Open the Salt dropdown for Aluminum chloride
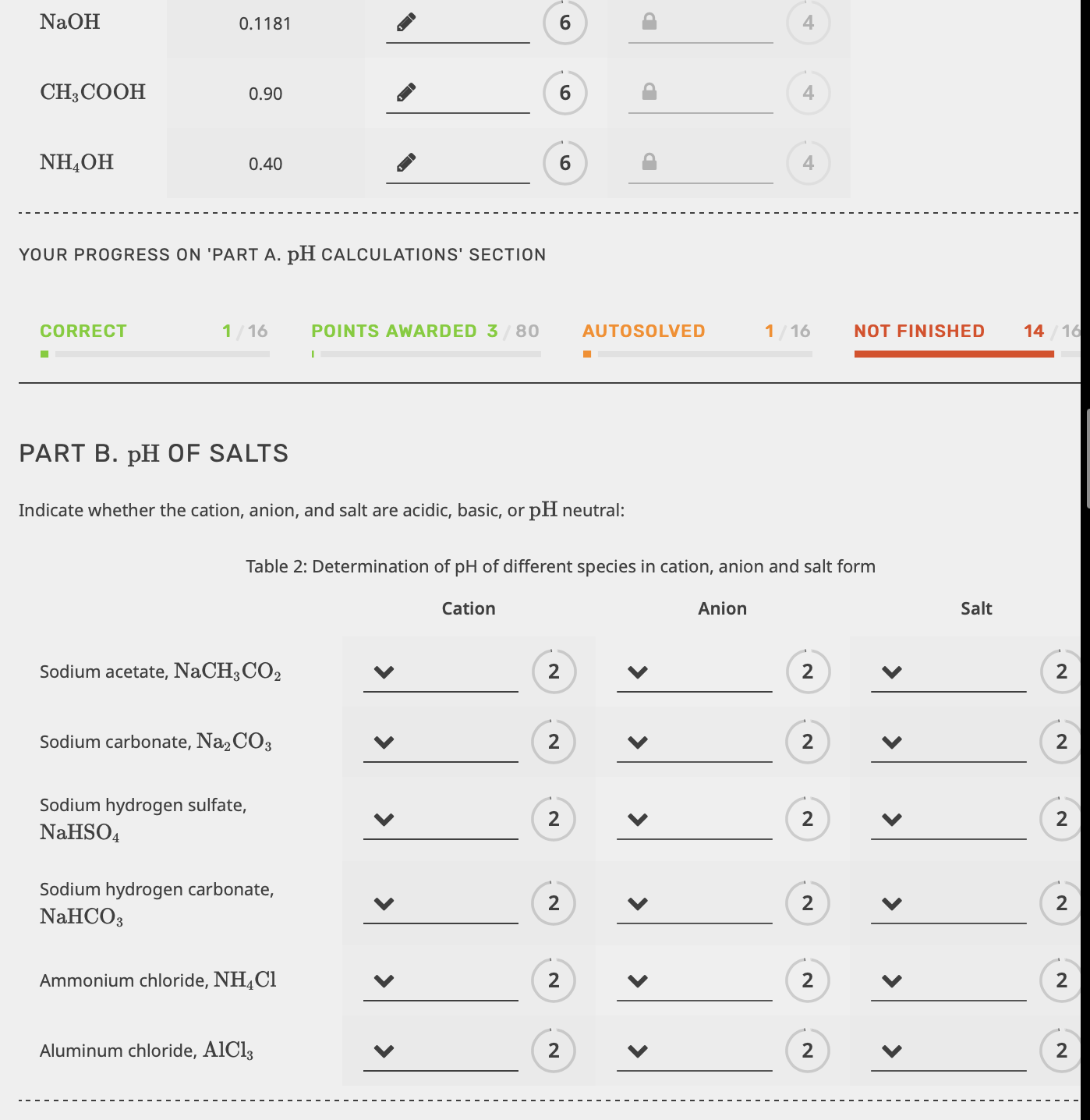Screen dimensions: 1090x1120 coord(892,1051)
